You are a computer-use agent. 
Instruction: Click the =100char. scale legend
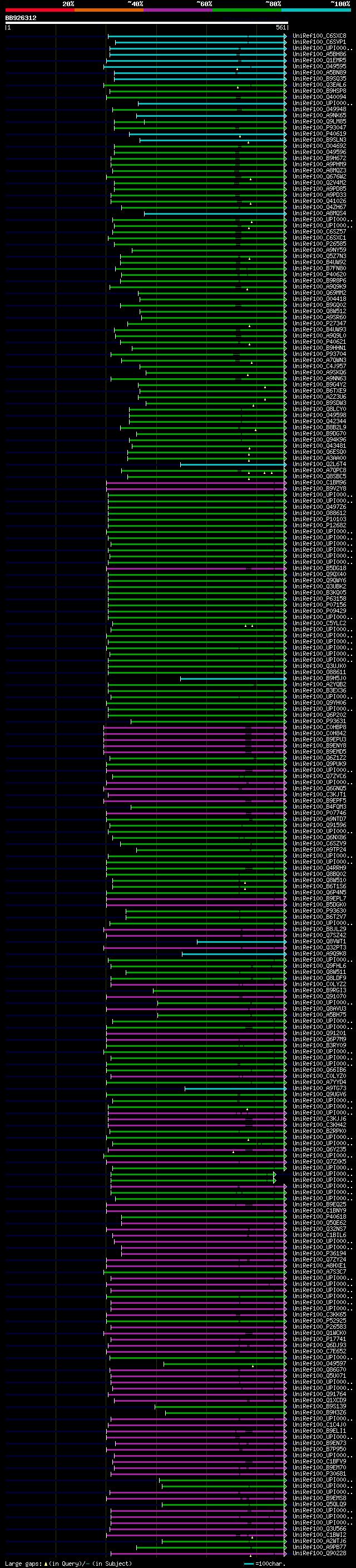coord(264,1563)
